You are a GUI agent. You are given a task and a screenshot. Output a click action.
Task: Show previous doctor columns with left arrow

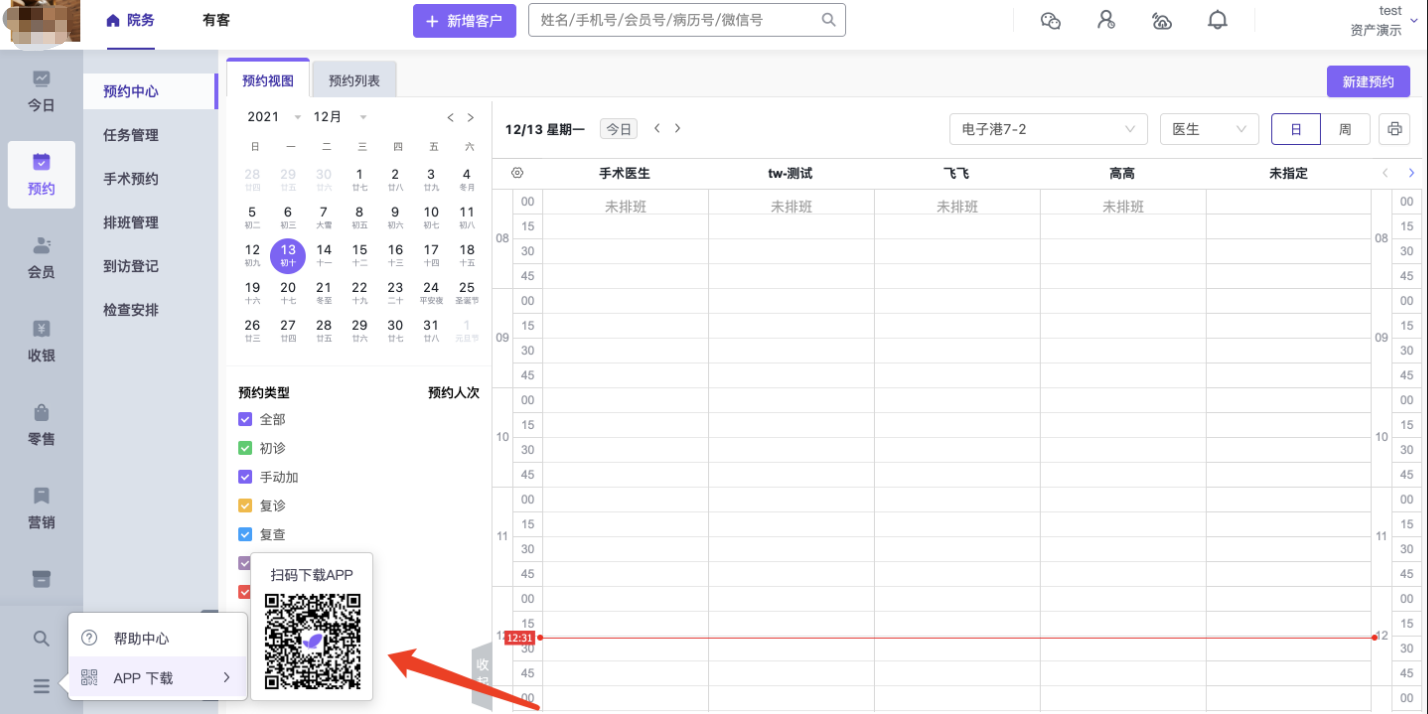pos(1385,173)
